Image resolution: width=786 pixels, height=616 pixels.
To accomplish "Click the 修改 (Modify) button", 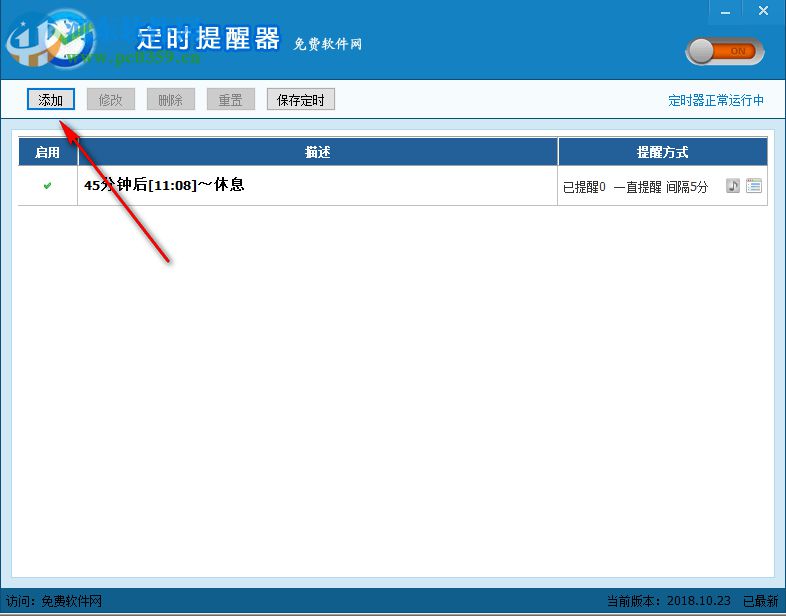I will [x=111, y=99].
